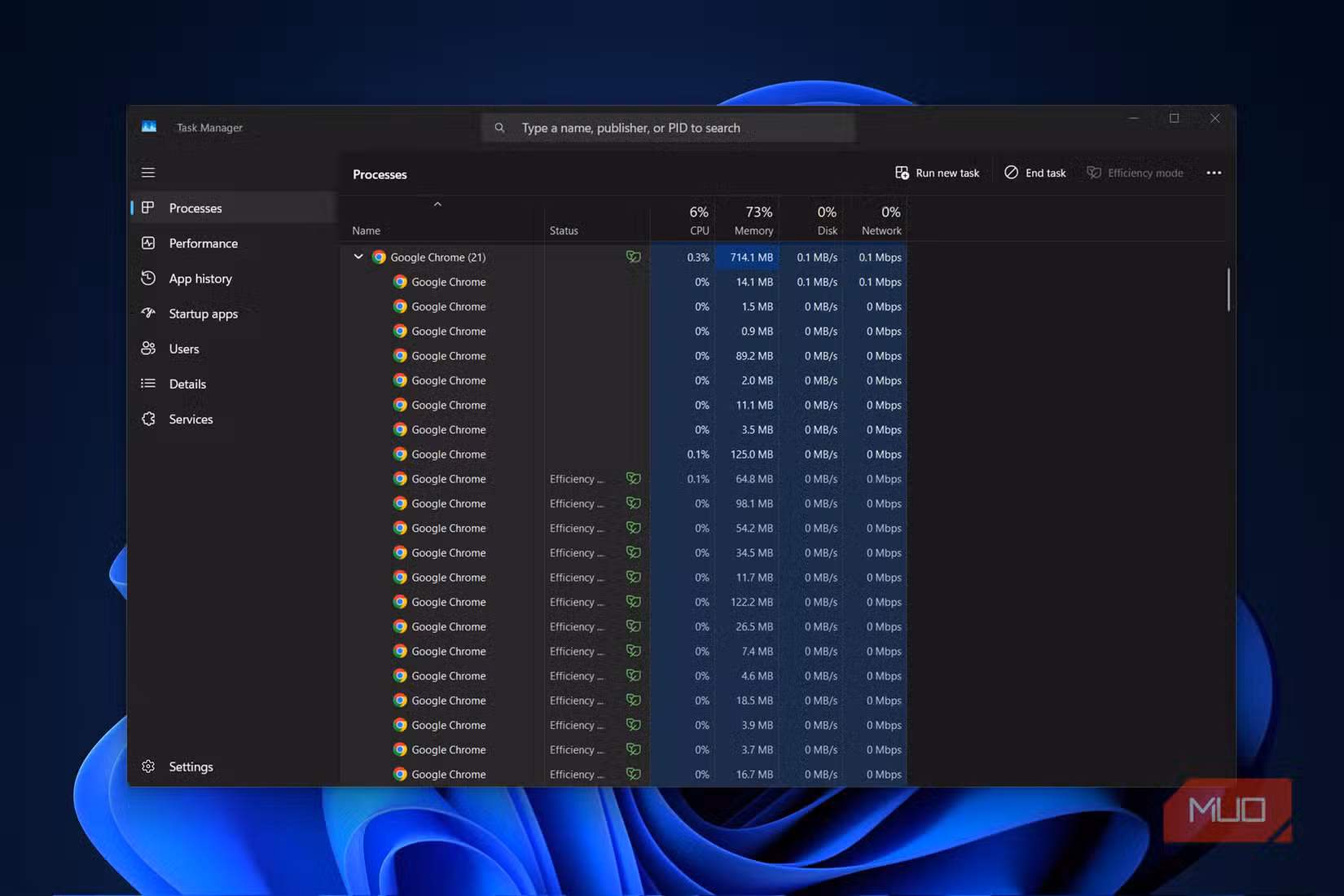The image size is (1344, 896).
Task: Click the vertical scrollbar thumb of the process list
Action: pyautogui.click(x=1228, y=289)
